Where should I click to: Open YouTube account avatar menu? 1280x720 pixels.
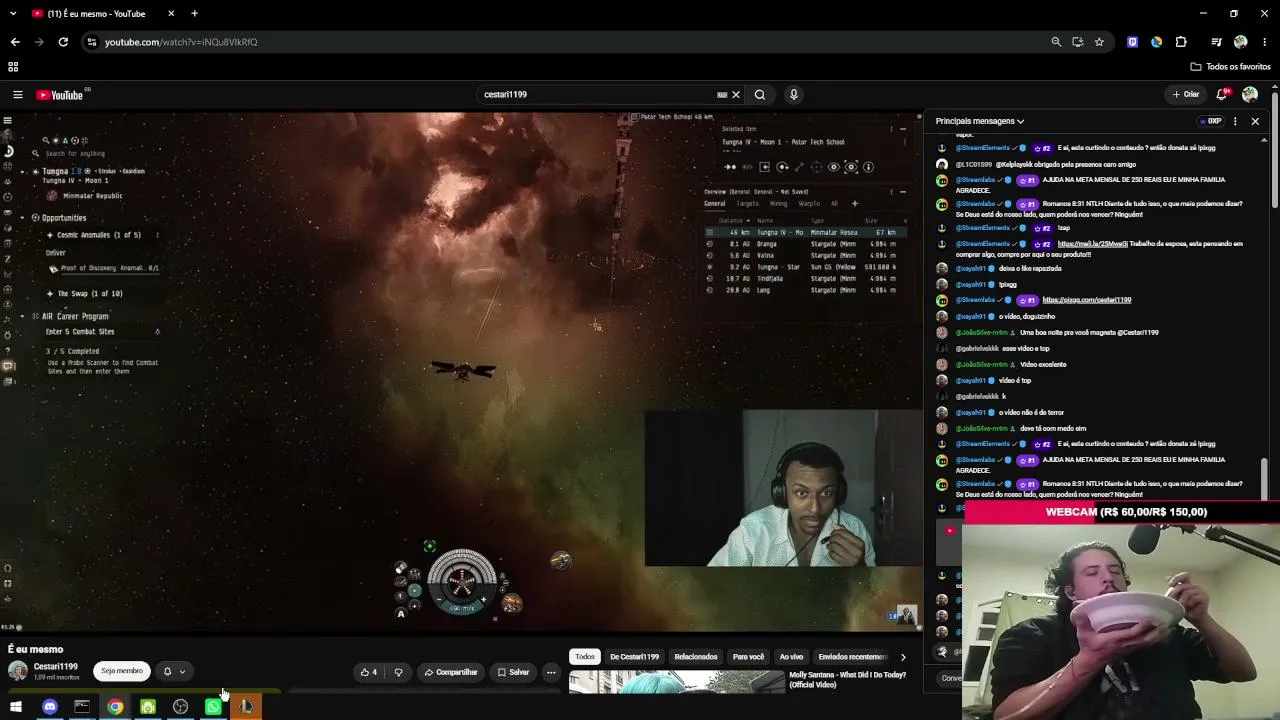click(x=1250, y=95)
